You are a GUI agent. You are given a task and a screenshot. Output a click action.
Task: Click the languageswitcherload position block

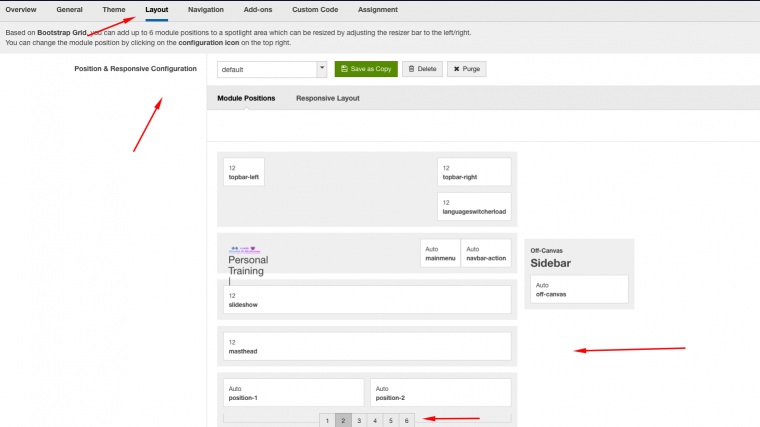474,207
